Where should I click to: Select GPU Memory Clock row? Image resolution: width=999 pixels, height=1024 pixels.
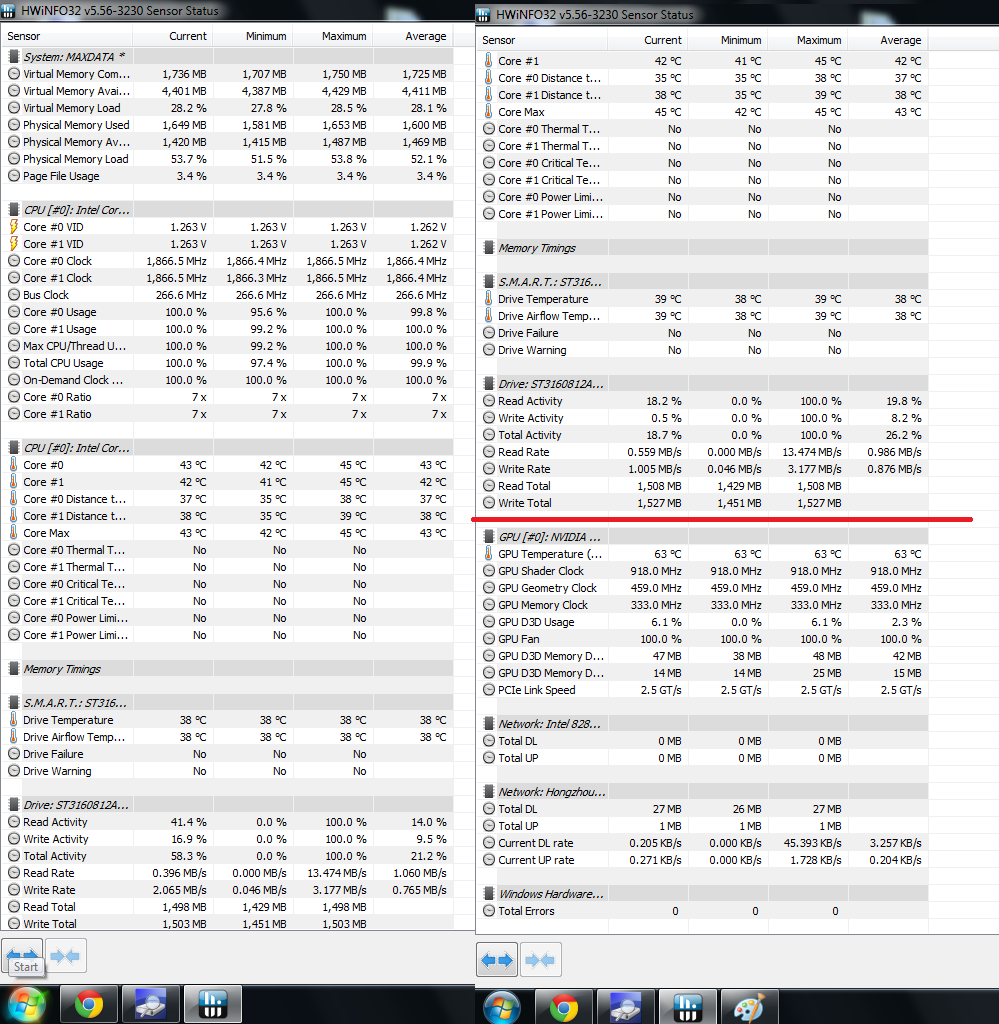coord(703,605)
